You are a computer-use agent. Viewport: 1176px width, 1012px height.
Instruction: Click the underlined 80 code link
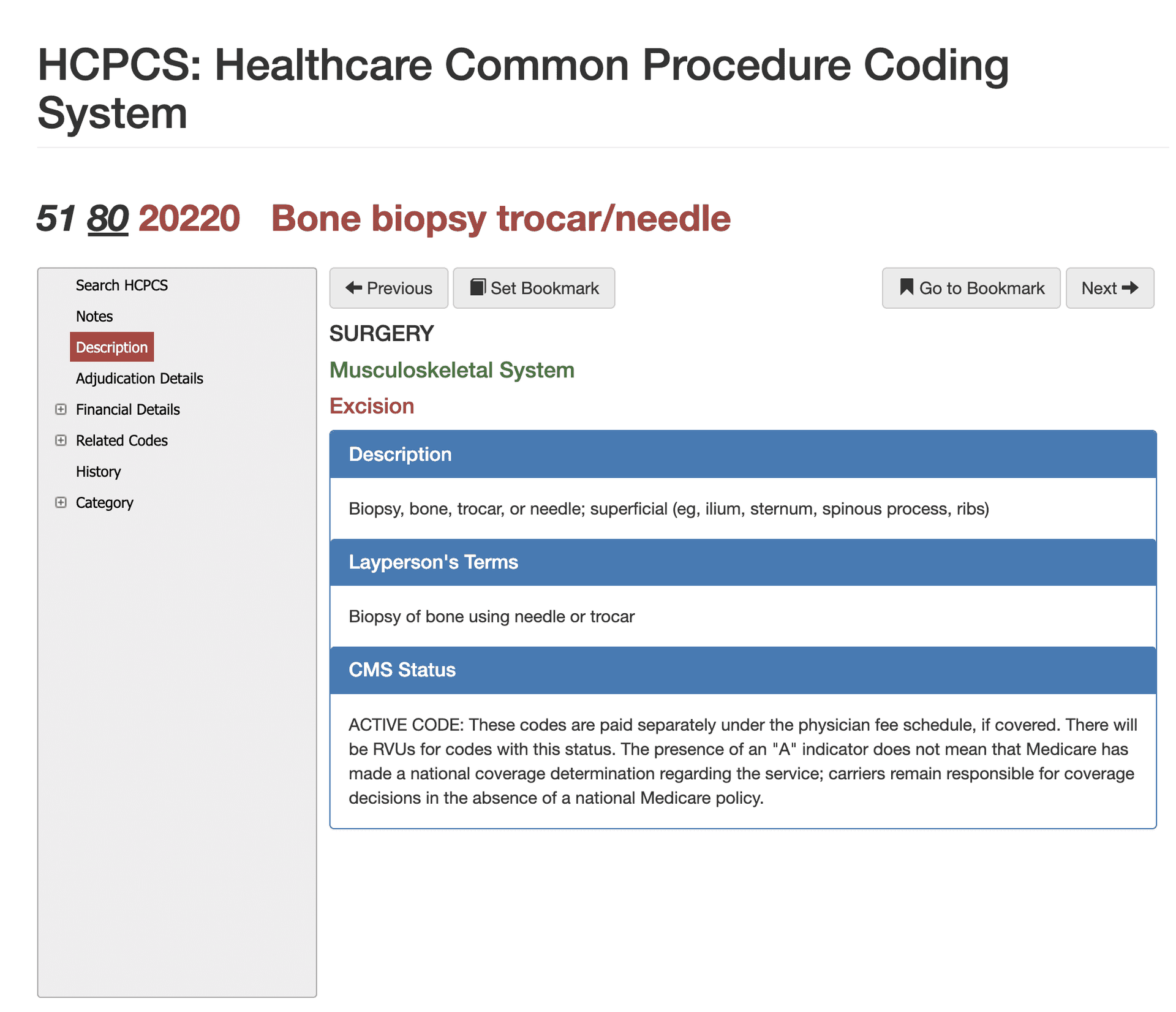(x=108, y=219)
